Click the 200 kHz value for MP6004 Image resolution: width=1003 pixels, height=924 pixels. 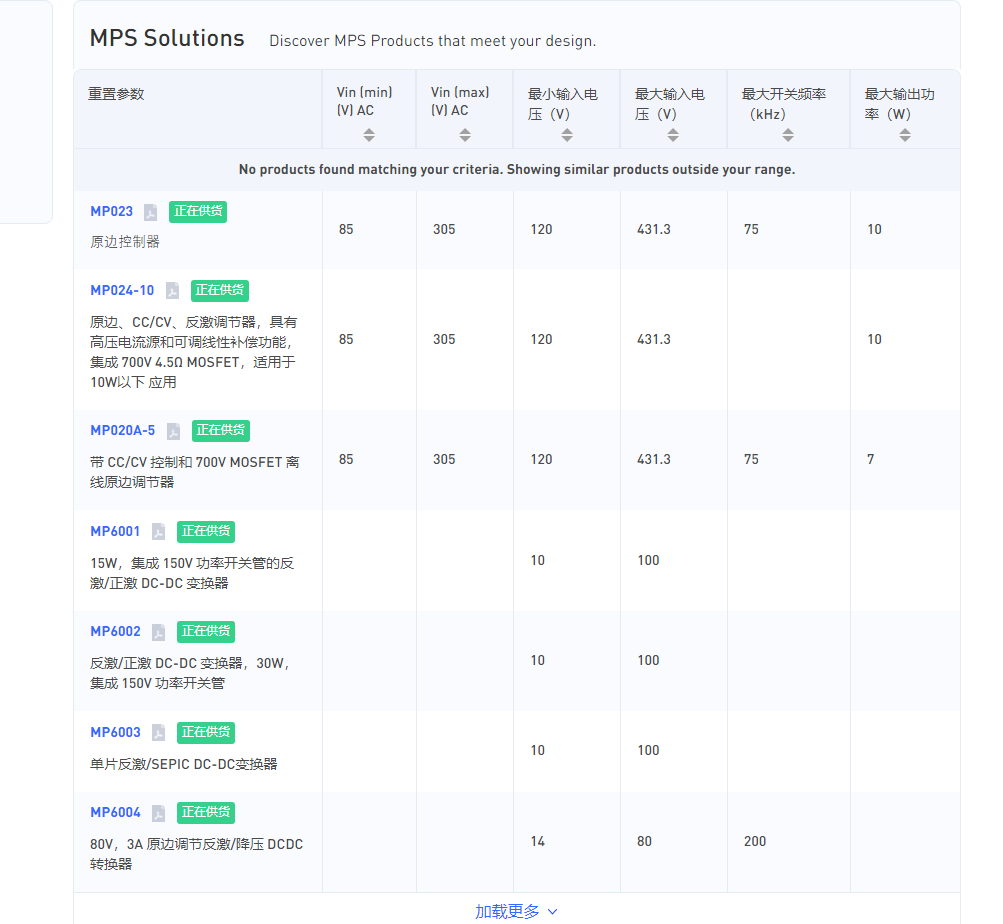click(x=755, y=841)
